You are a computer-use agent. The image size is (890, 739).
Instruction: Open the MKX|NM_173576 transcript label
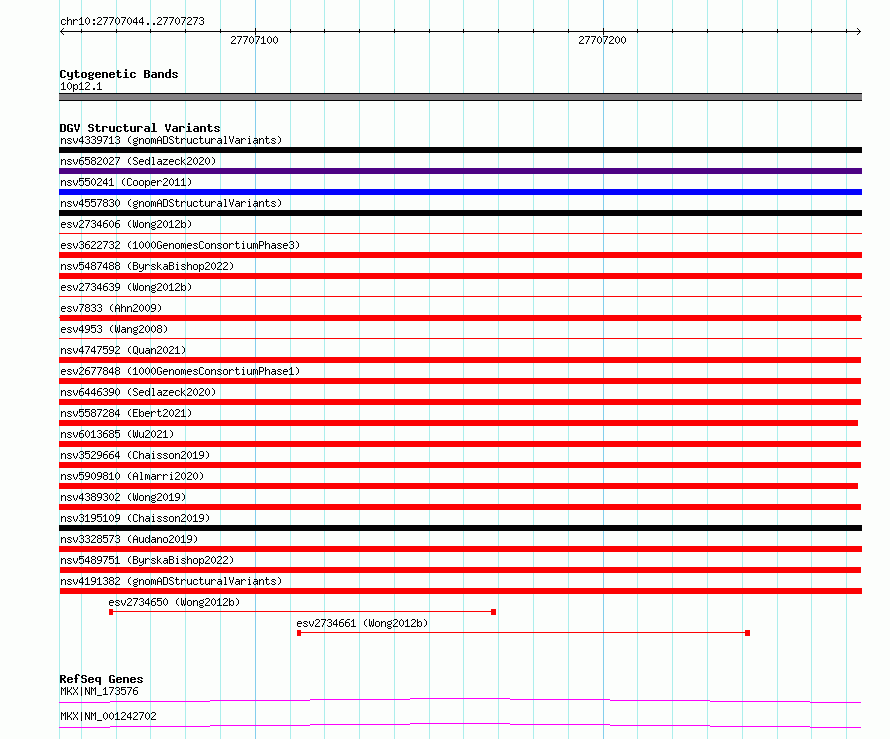point(99,691)
